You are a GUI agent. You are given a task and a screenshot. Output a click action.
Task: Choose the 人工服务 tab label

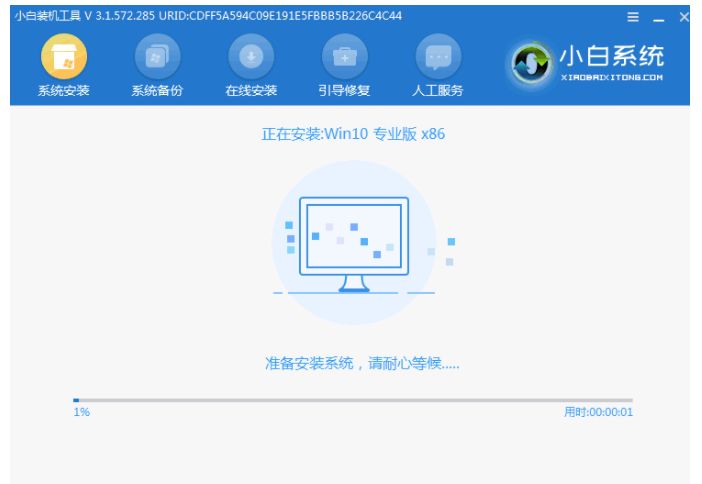coord(438,91)
